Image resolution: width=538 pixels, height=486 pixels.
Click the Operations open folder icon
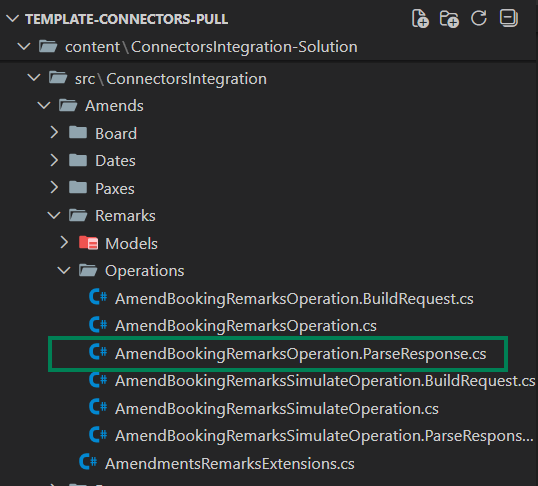88,270
